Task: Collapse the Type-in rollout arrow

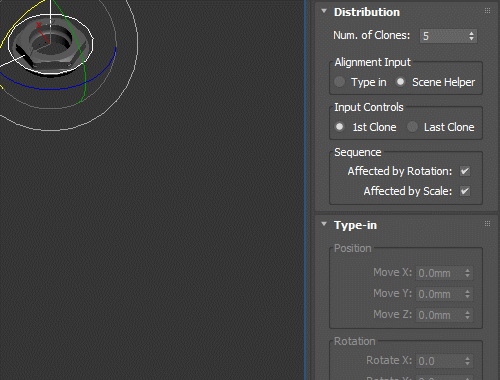Action: 324,224
